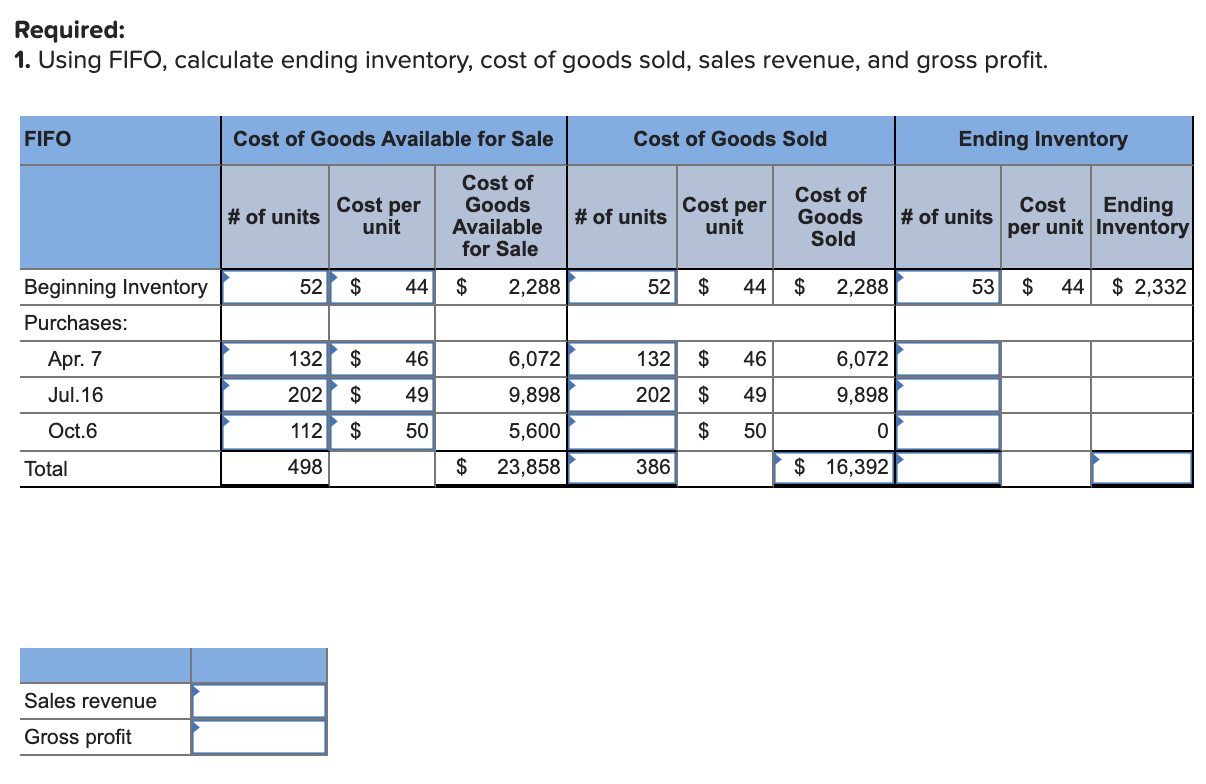
Task: Click Apr. 7 ending inventory cost per unit cell
Action: [1046, 359]
